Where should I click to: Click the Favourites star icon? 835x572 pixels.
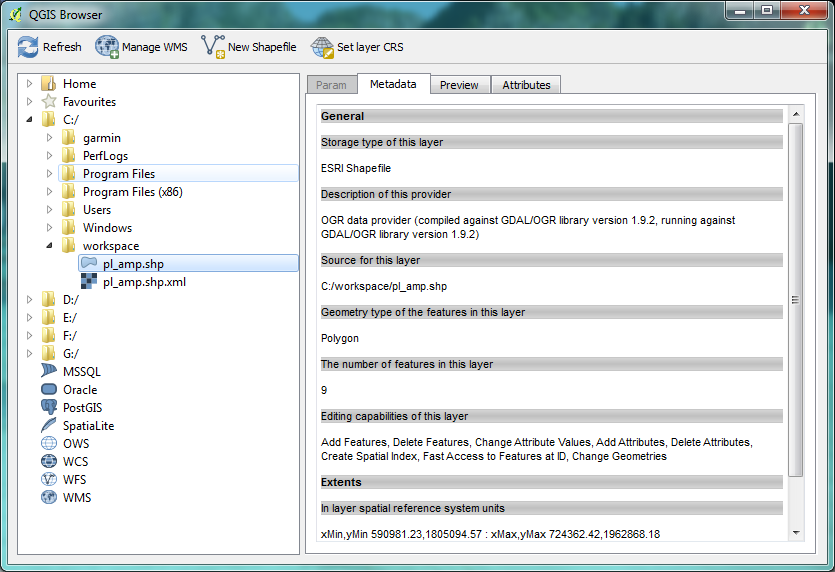(x=48, y=101)
